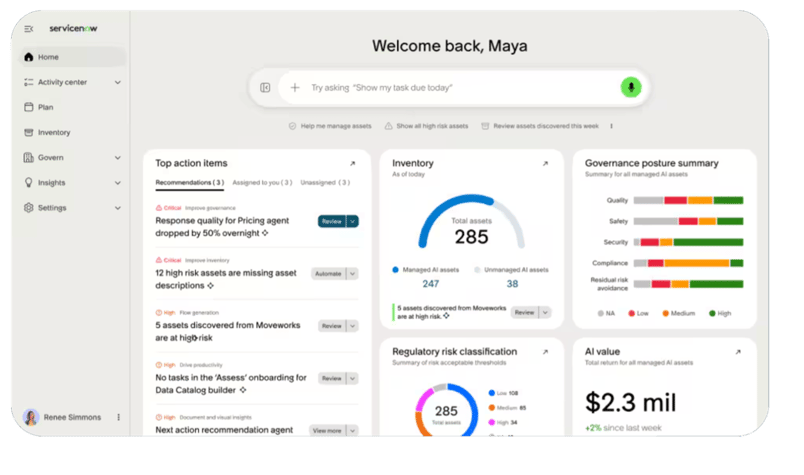Expand Regulatory risk classification arrow icon

(x=545, y=352)
